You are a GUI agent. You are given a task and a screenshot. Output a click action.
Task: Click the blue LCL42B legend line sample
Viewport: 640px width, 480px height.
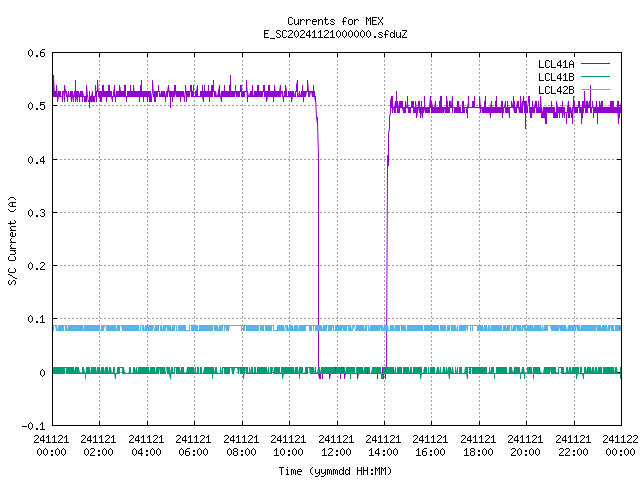point(595,89)
